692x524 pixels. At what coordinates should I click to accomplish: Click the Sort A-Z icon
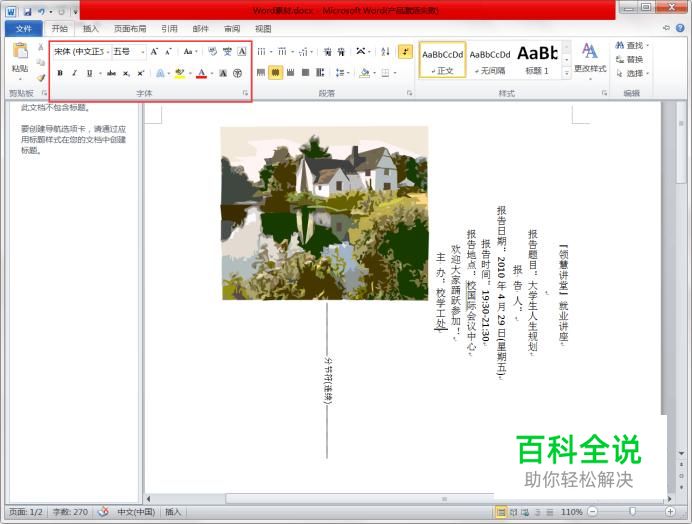[x=385, y=52]
